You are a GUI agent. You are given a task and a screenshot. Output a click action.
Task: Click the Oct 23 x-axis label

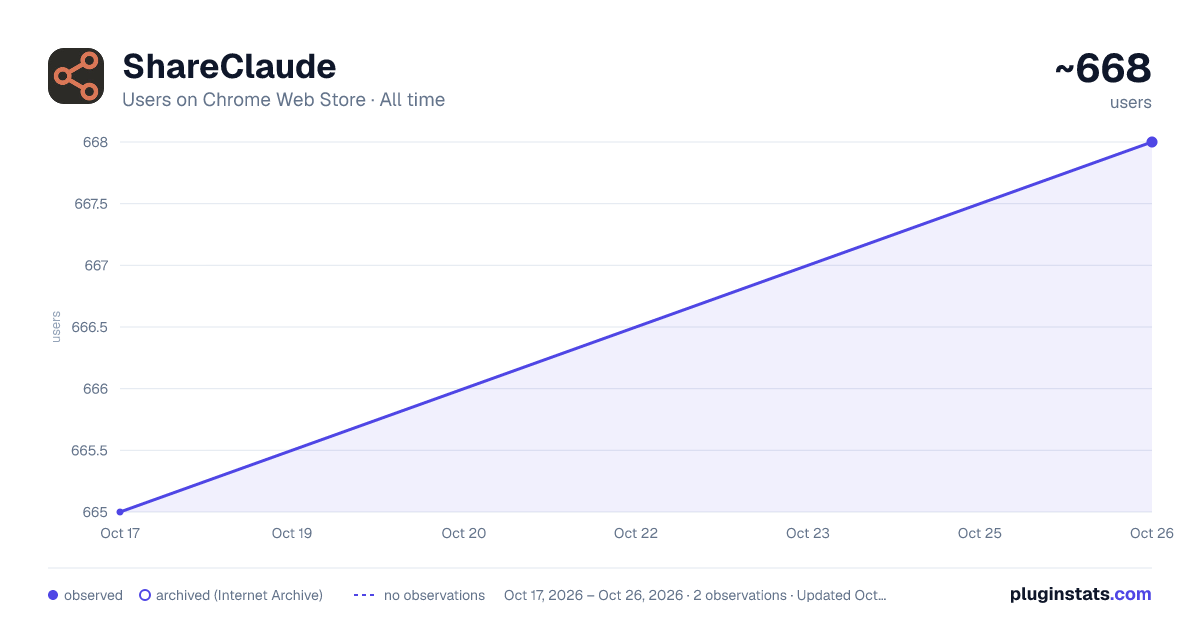(808, 533)
